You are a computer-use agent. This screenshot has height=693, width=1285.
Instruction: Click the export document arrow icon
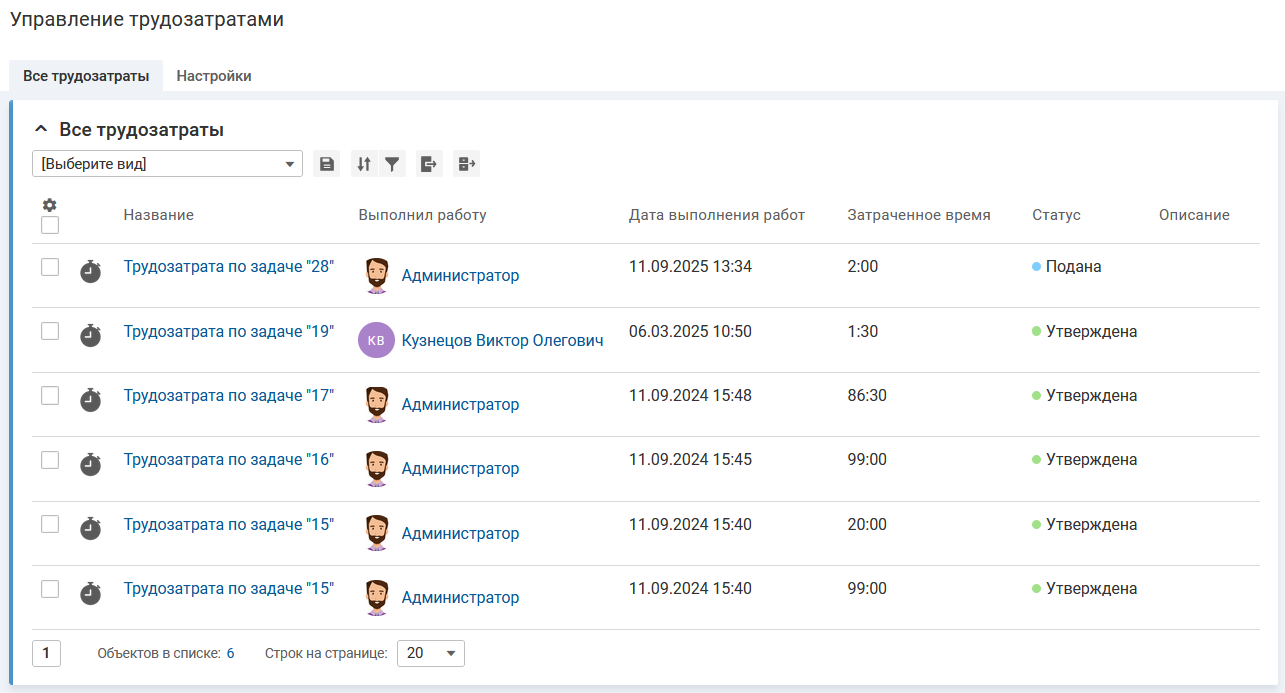tap(429, 164)
